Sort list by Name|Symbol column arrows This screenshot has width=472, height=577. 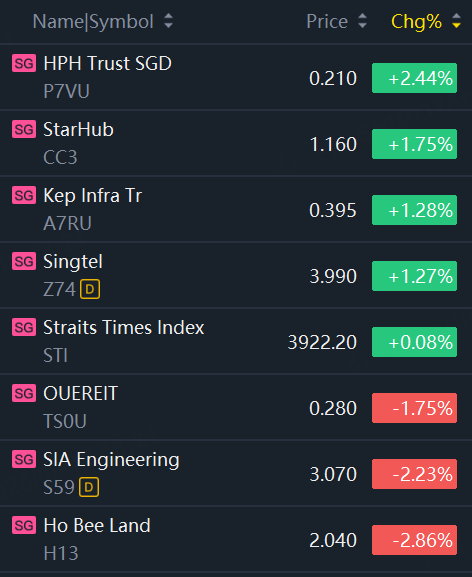point(168,21)
